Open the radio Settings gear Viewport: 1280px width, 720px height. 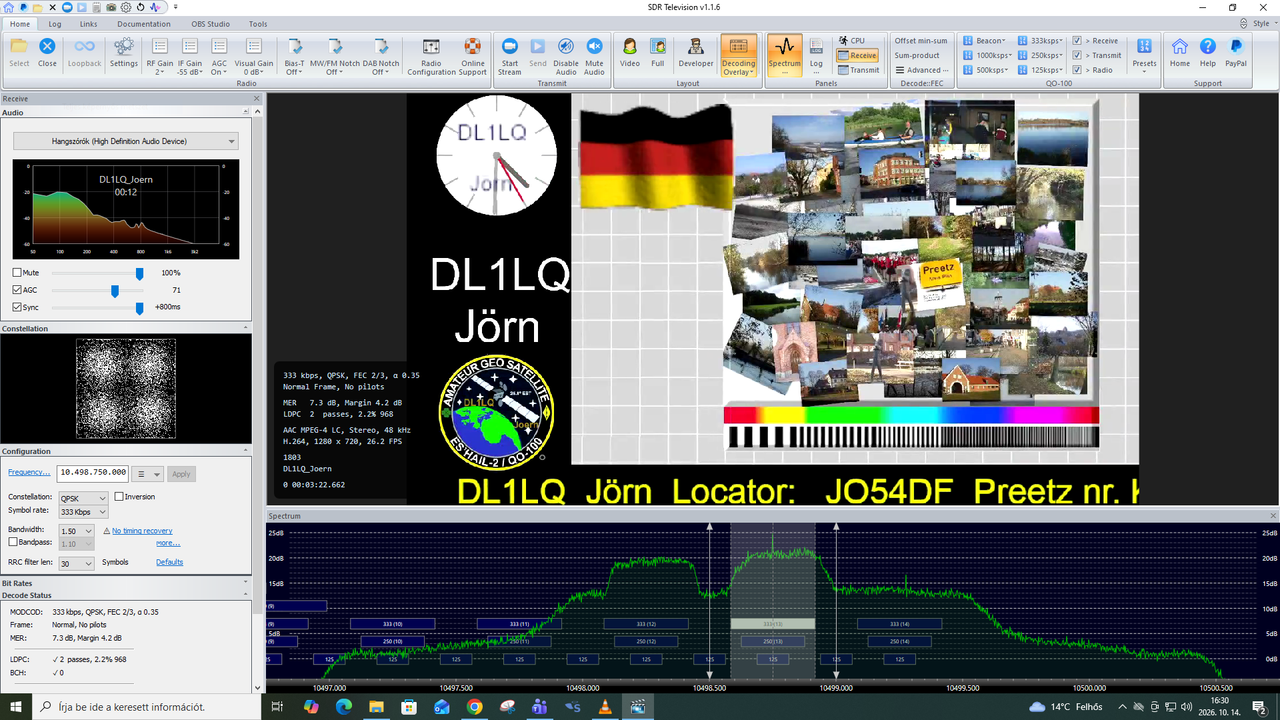point(124,52)
